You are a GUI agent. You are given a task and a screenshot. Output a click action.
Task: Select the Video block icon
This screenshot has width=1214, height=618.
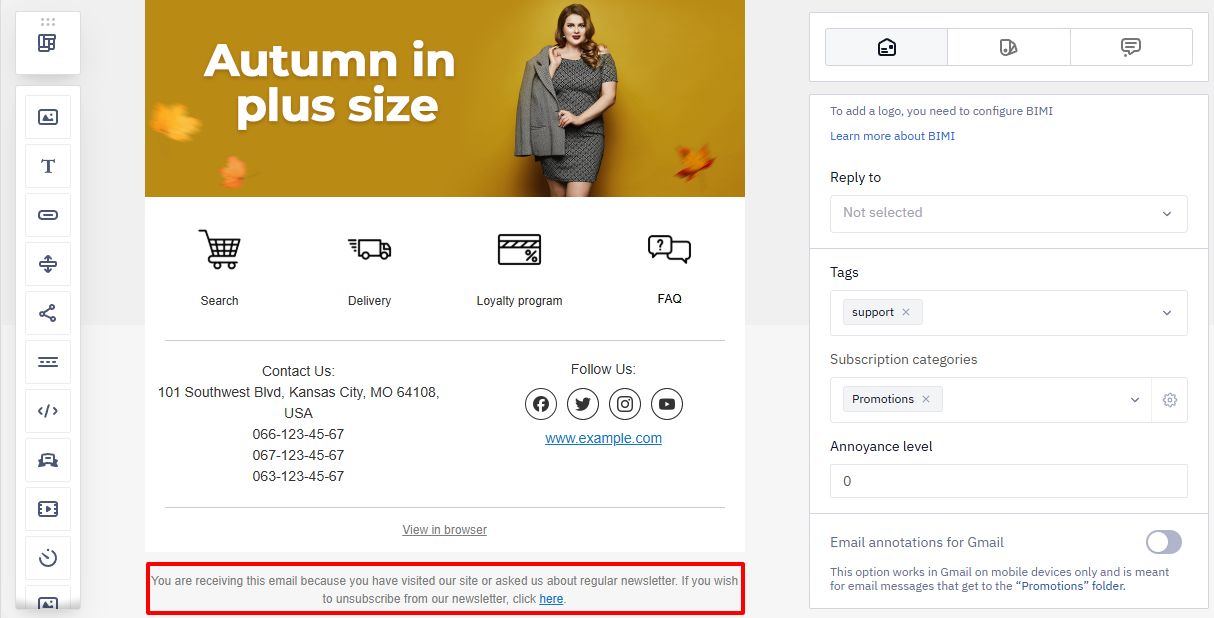48,509
